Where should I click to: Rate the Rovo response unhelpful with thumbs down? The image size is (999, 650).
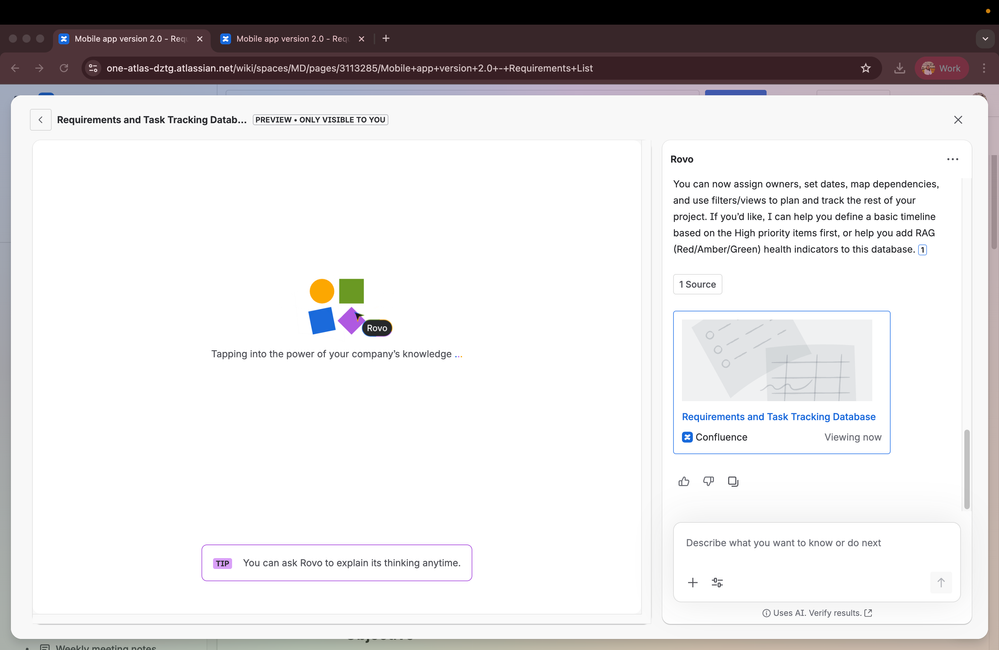(x=708, y=481)
